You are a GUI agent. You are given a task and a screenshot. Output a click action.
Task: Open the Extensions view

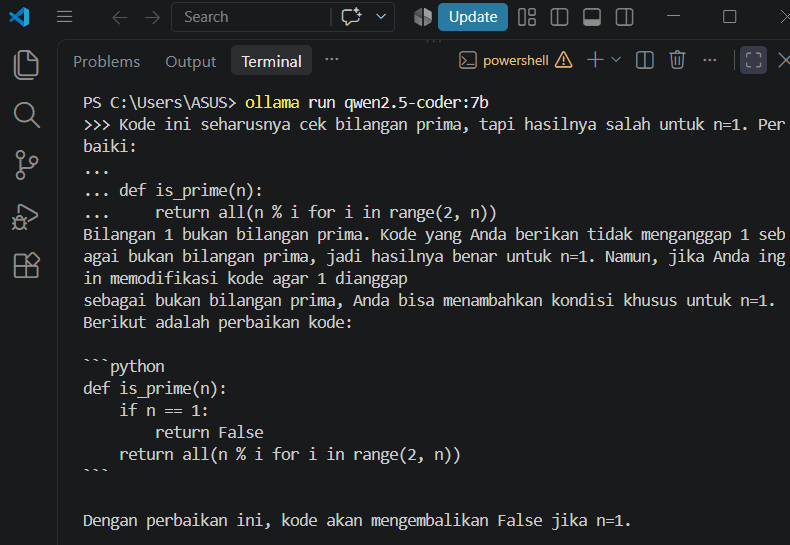point(26,265)
